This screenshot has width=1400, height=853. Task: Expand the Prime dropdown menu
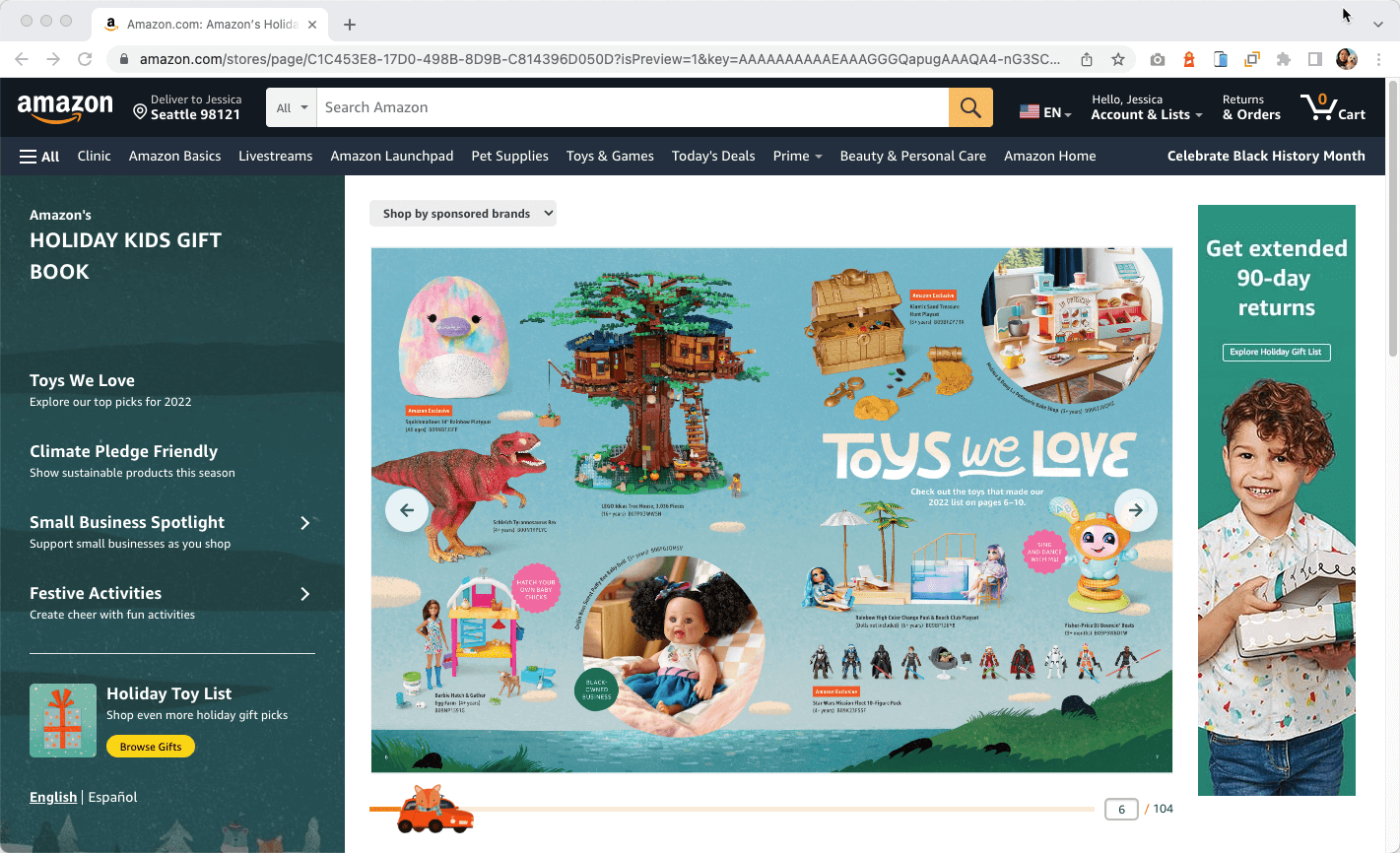797,156
